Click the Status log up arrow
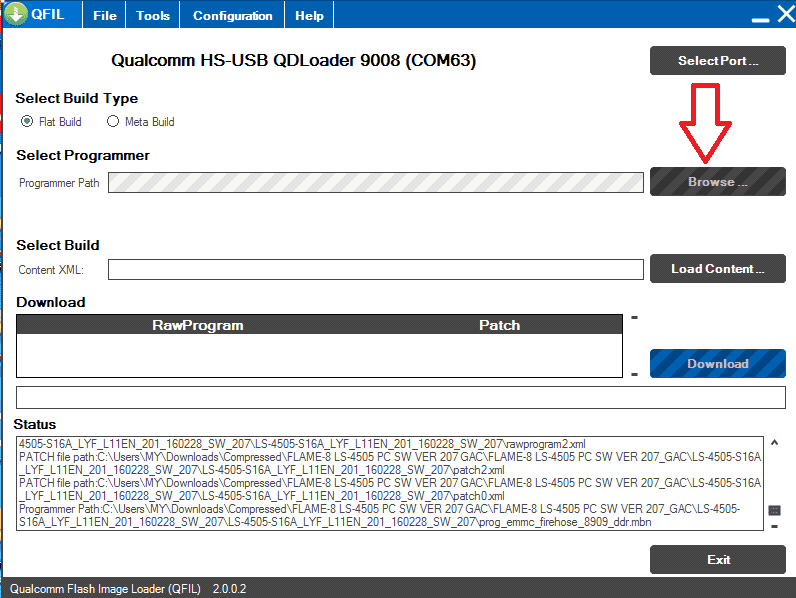Screen dimensions: 796x598 coord(774,443)
